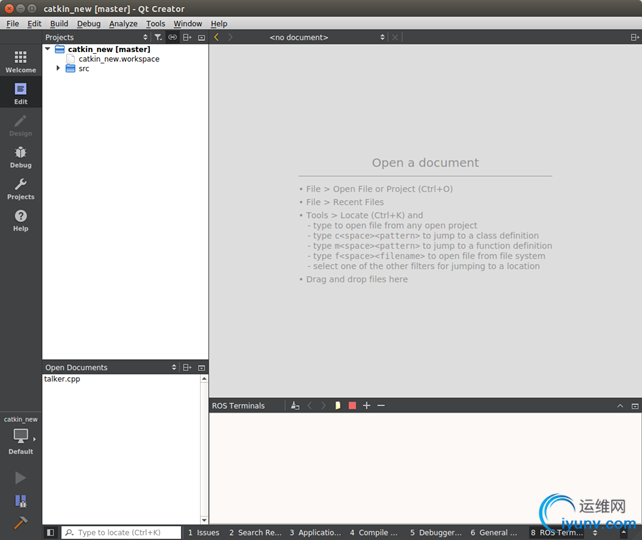Open the Analyze menu
Screen dimensions: 642x540
coord(123,24)
